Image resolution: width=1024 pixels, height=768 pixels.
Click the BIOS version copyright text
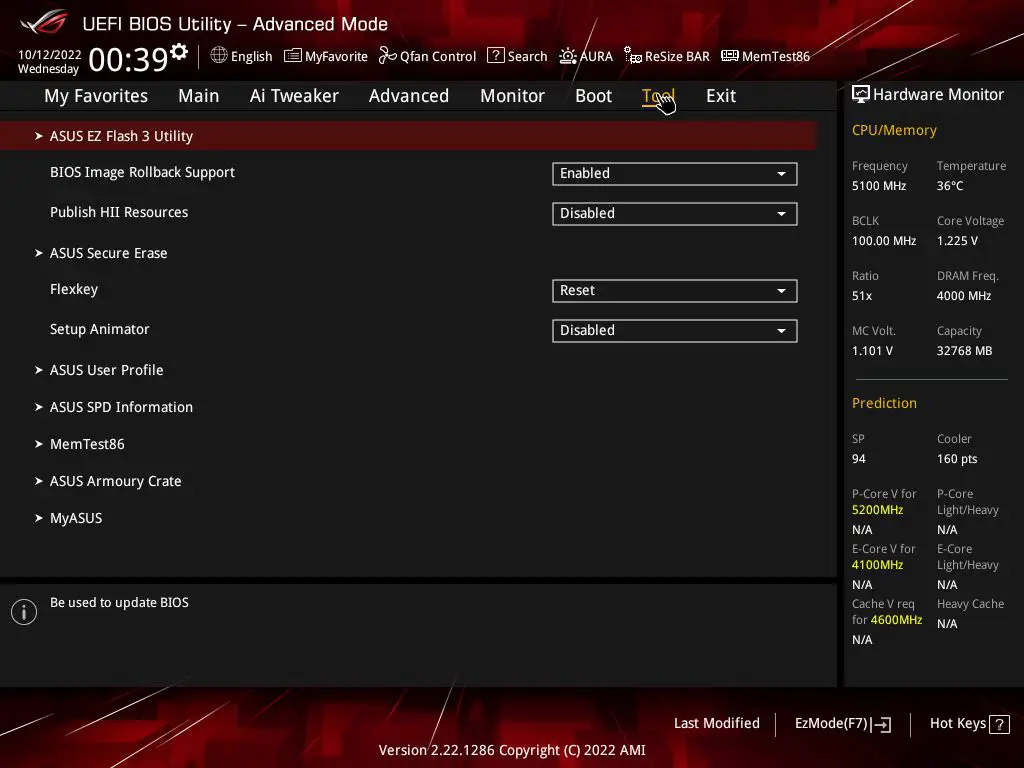512,750
